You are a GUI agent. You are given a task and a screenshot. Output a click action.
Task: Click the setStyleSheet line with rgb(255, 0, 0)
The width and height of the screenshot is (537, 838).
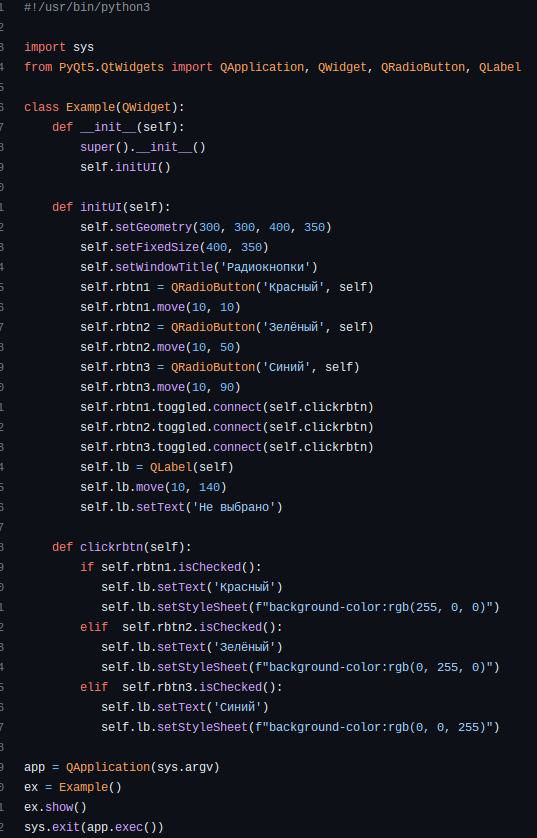coord(300,608)
